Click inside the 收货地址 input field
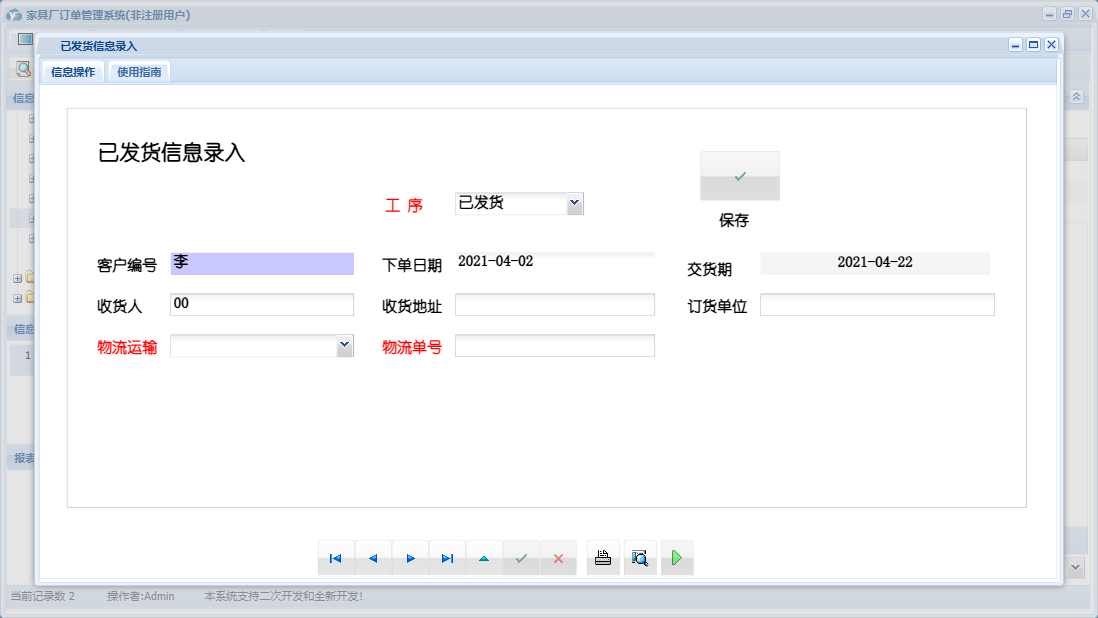Screen dimensions: 1098x618 pyautogui.click(x=554, y=304)
